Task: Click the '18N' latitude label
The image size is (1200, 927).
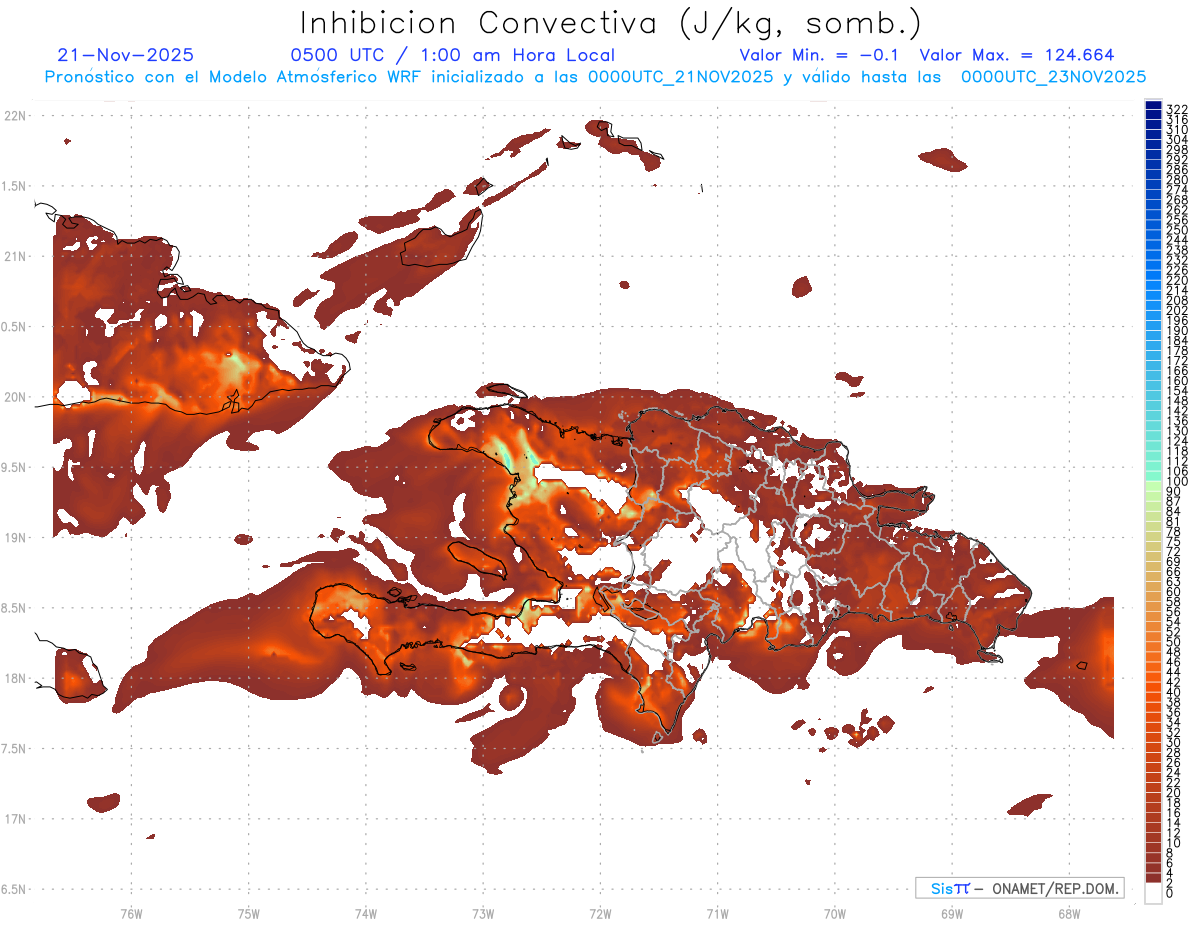Action: click(15, 678)
